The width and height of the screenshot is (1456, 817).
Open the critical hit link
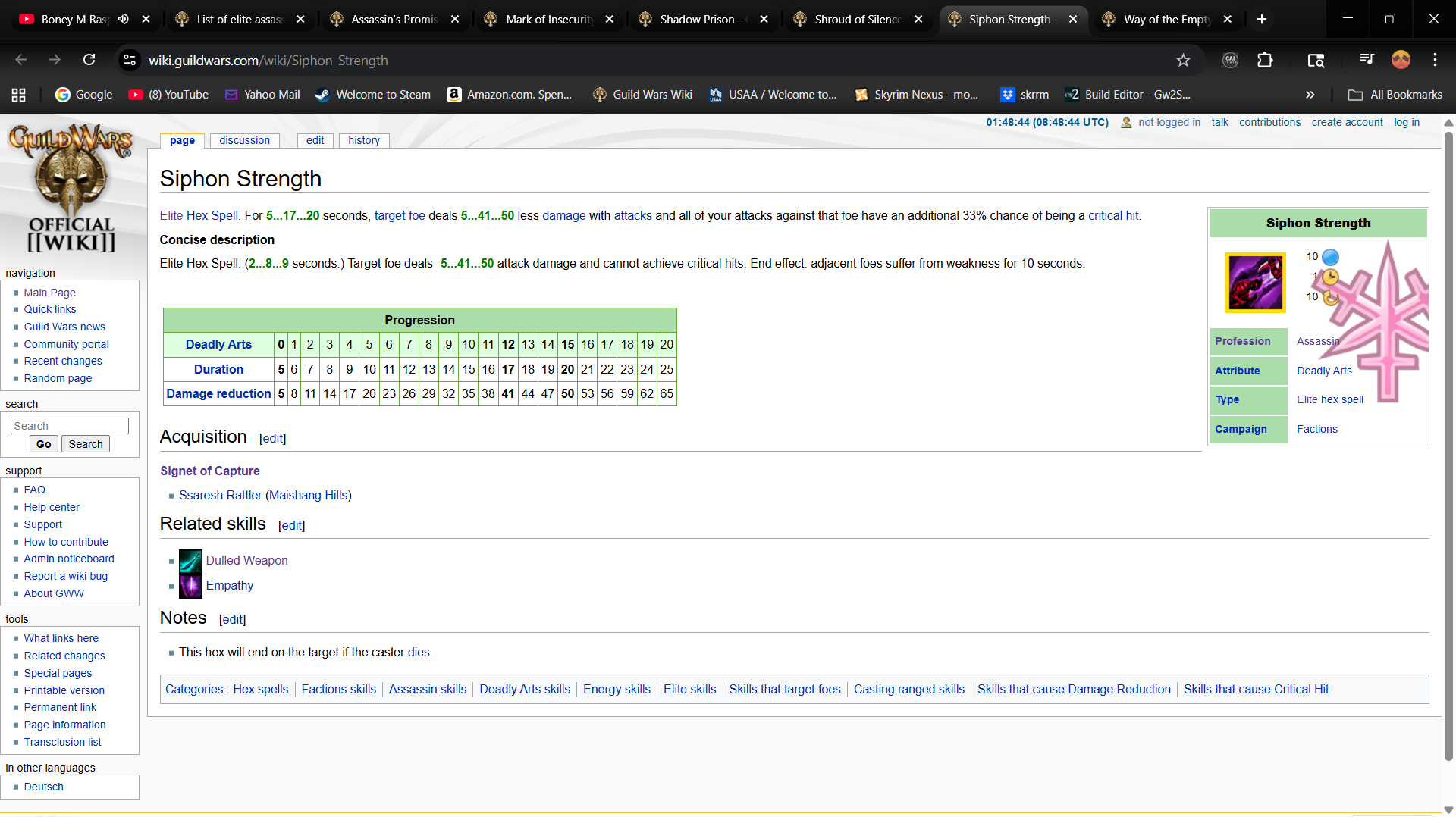pos(1113,216)
